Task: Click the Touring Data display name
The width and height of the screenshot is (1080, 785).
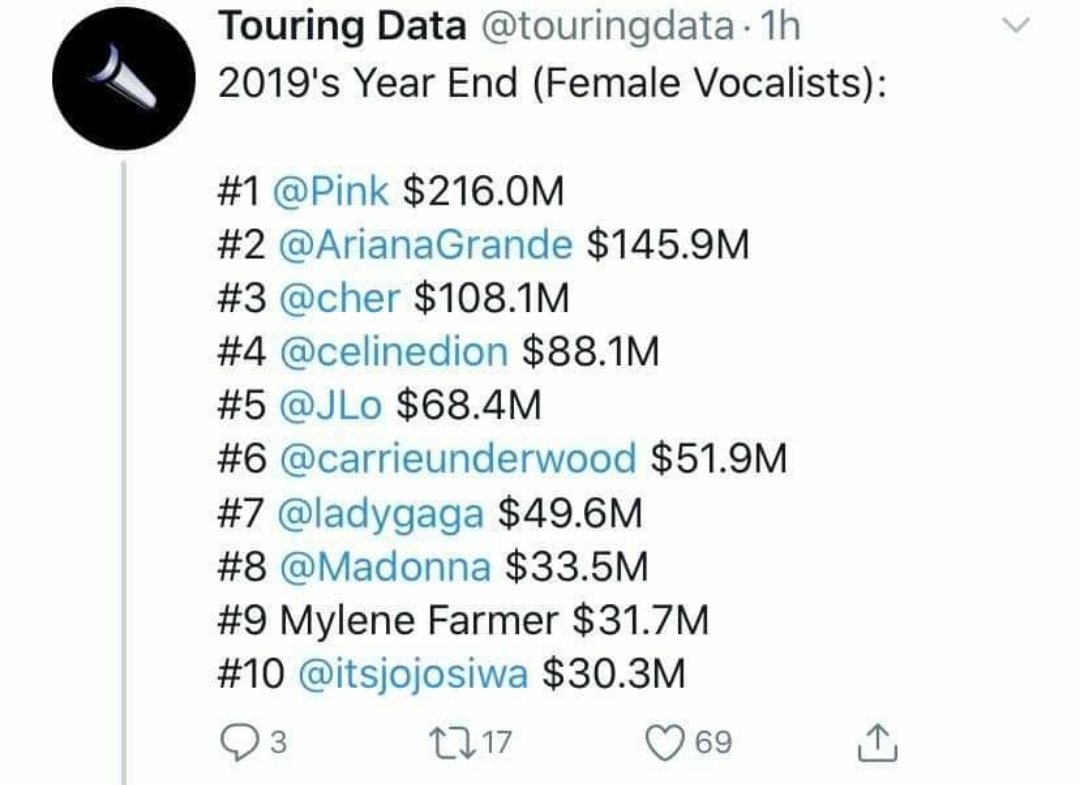Action: tap(341, 28)
